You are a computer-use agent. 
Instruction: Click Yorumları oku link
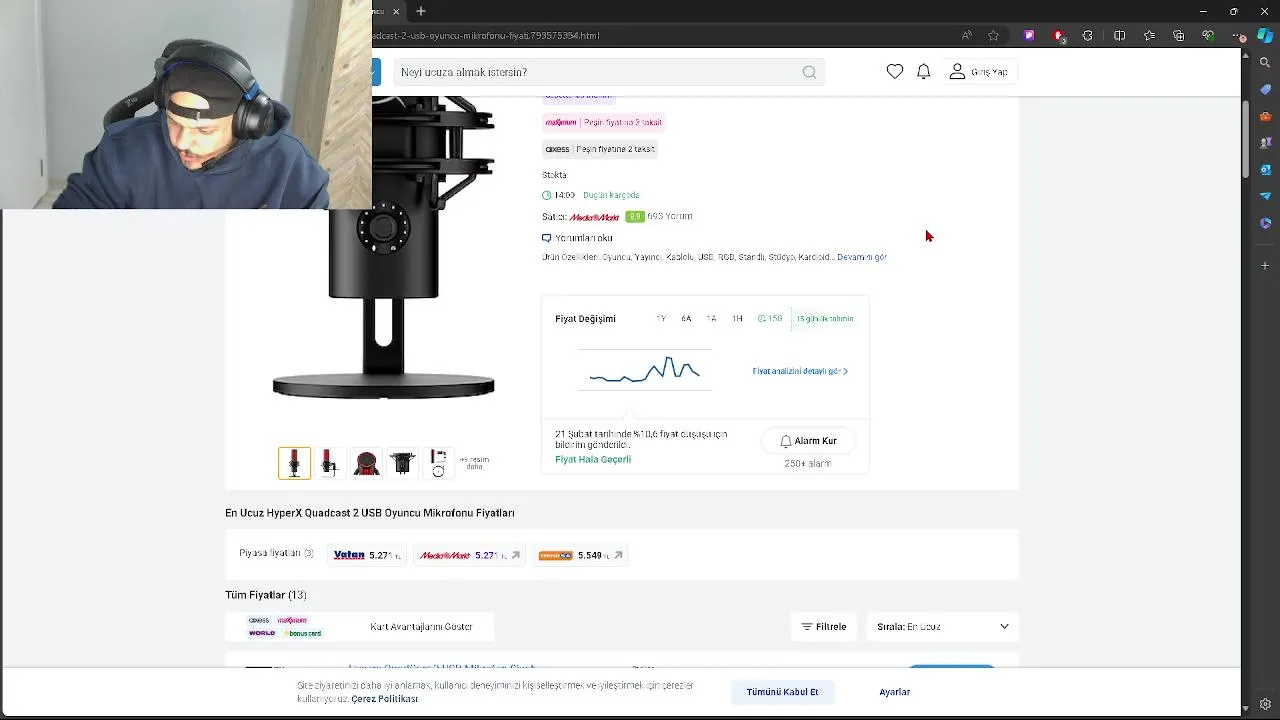pyautogui.click(x=584, y=238)
